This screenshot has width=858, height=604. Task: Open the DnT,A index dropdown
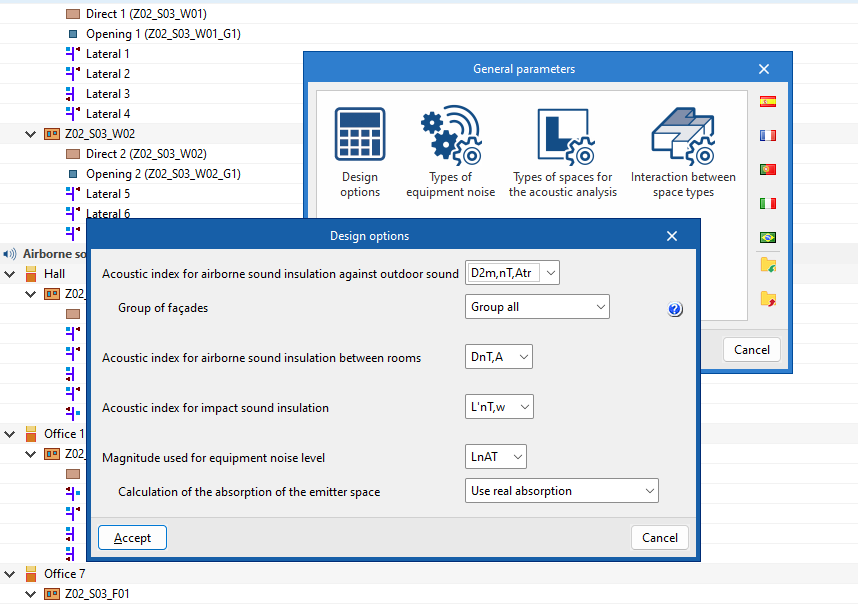pos(498,357)
